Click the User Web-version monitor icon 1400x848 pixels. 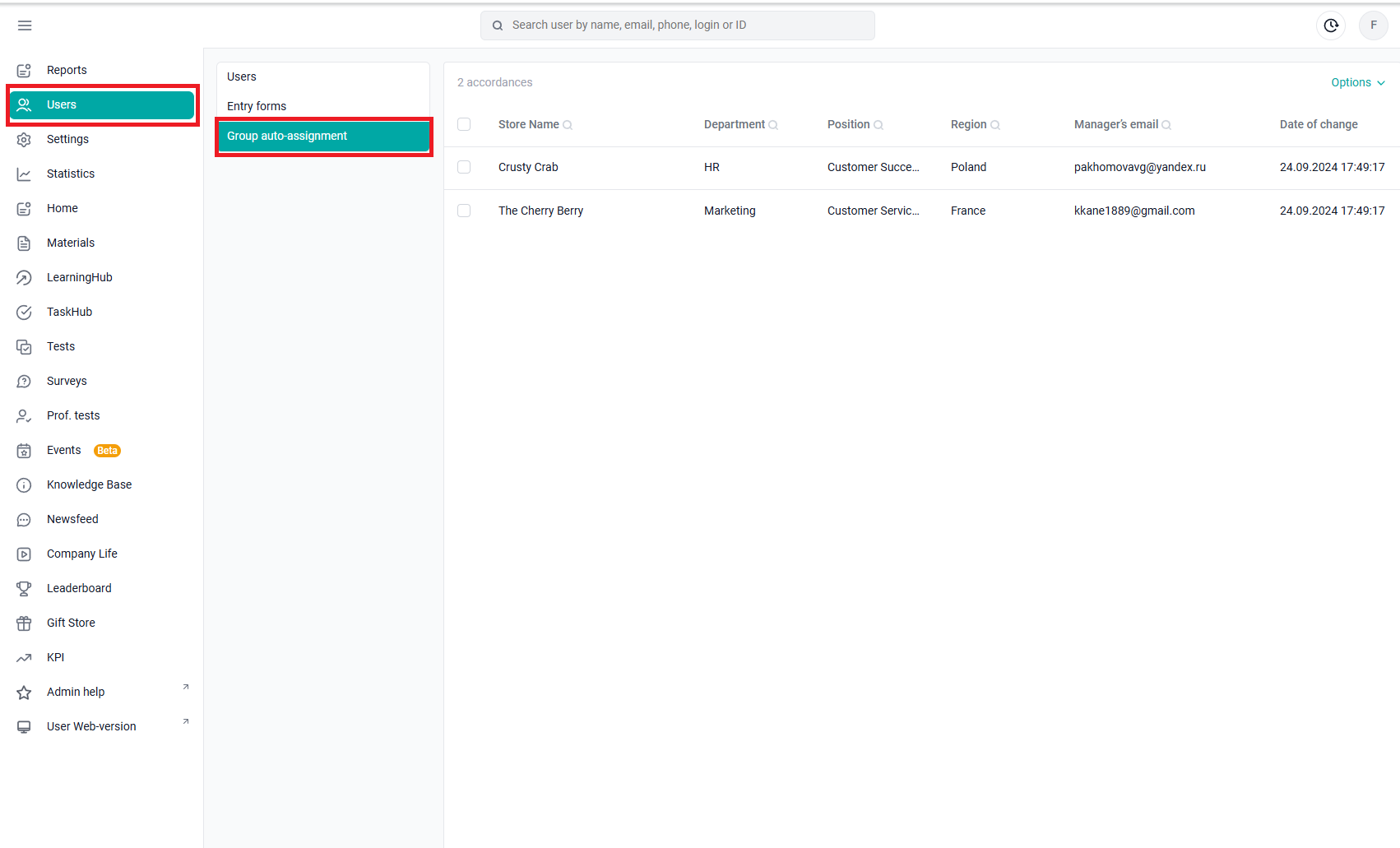point(24,727)
